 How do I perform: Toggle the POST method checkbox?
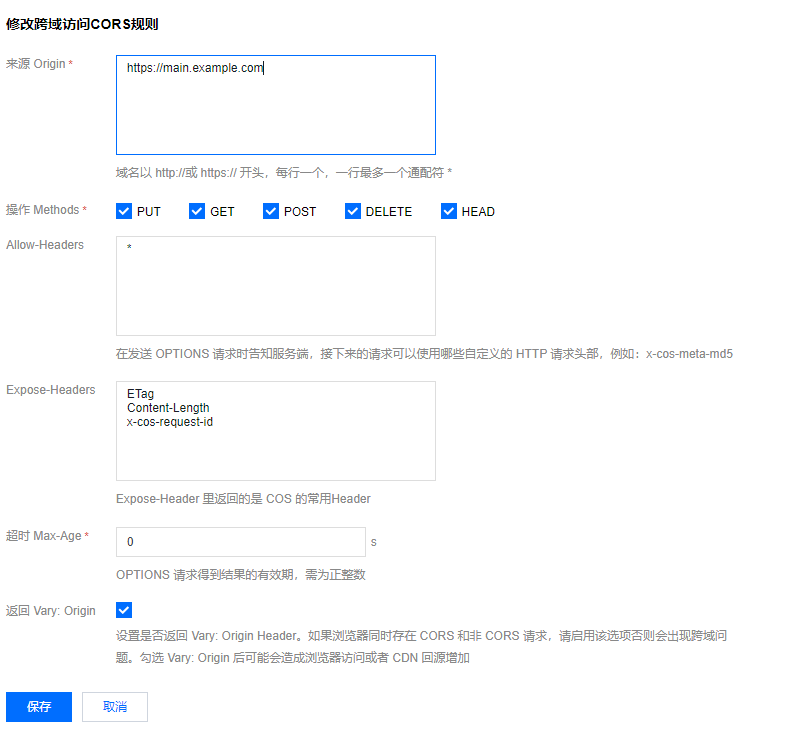pos(271,211)
